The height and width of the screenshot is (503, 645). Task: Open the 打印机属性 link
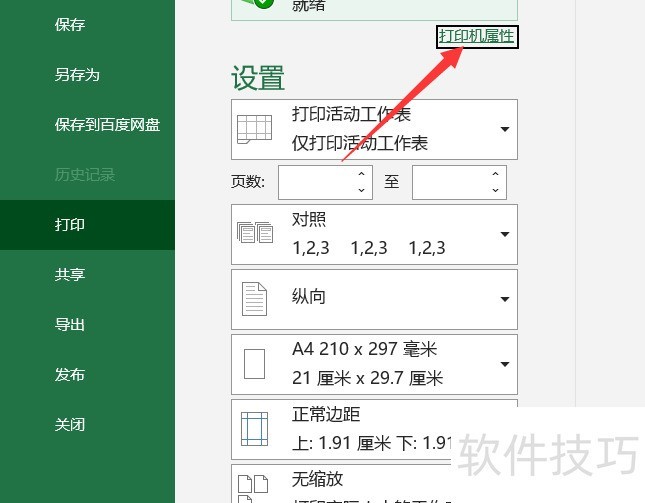(x=476, y=36)
